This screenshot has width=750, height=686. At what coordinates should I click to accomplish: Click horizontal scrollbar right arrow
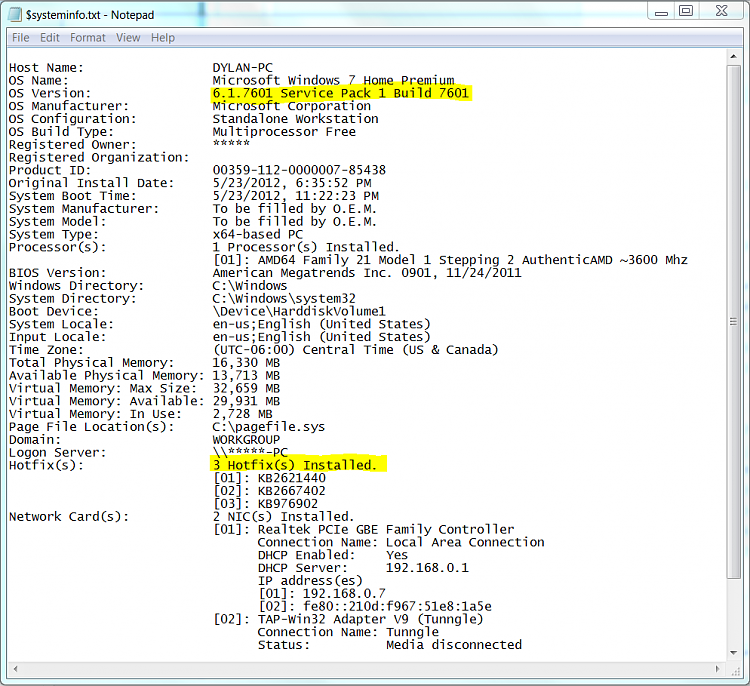(x=717, y=669)
